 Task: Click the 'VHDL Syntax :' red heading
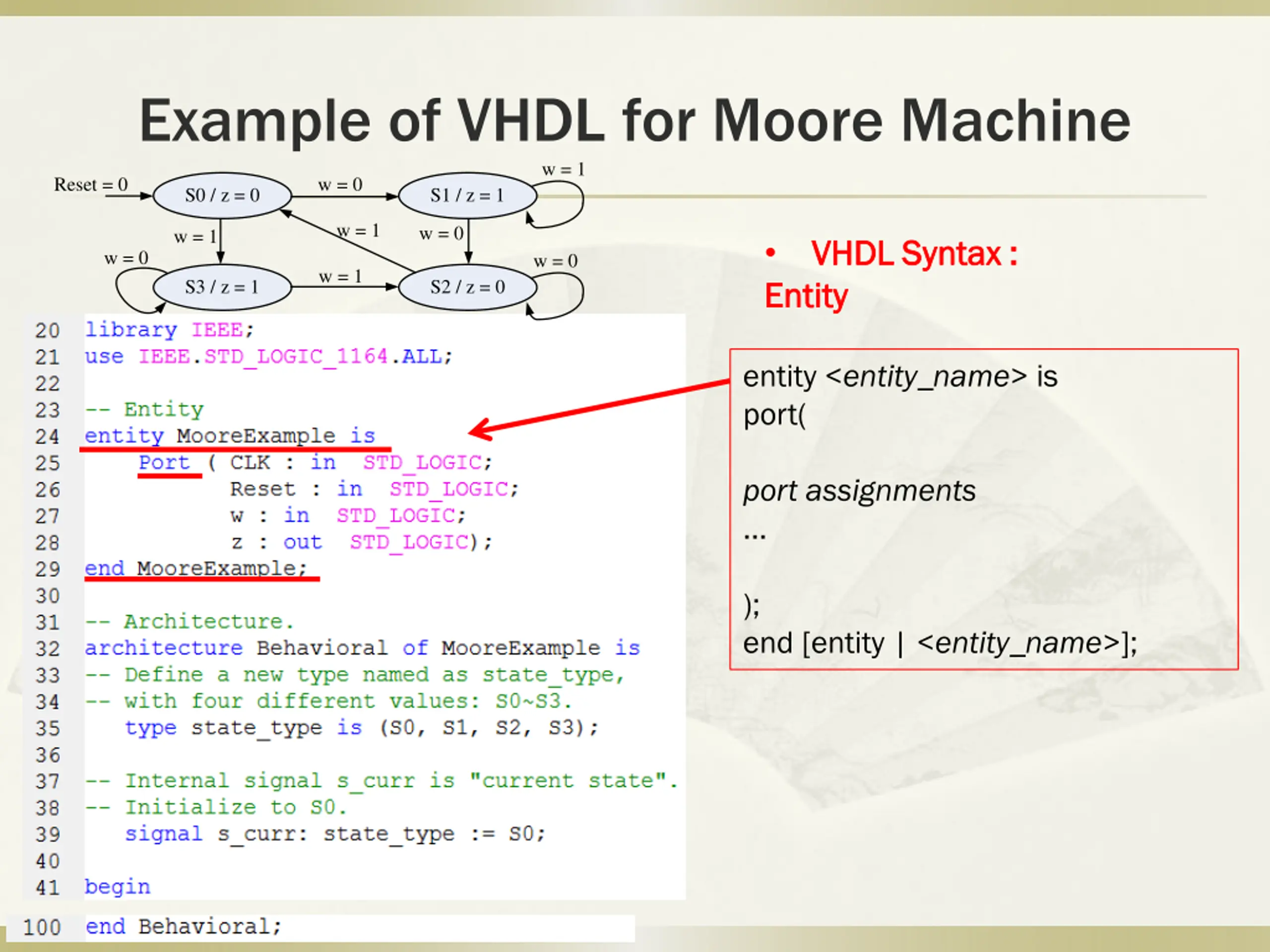[x=914, y=254]
